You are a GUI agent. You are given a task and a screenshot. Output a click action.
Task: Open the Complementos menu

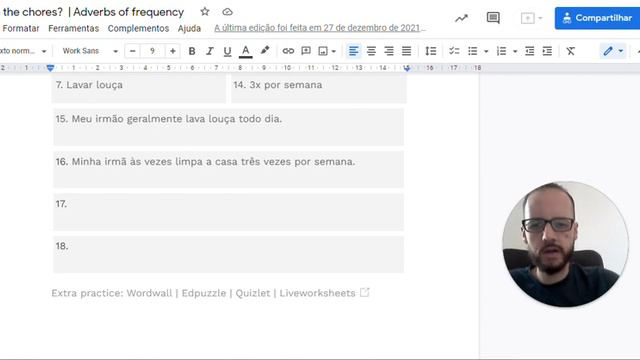point(138,28)
